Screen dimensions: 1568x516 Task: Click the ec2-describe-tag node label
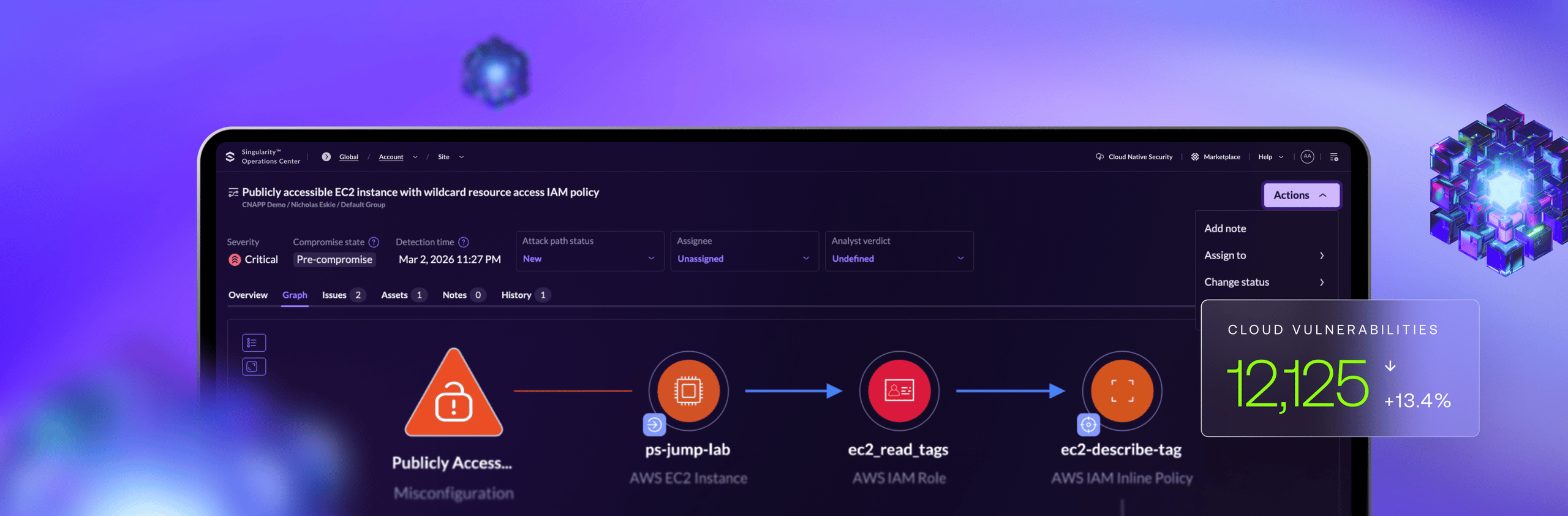tap(1121, 450)
